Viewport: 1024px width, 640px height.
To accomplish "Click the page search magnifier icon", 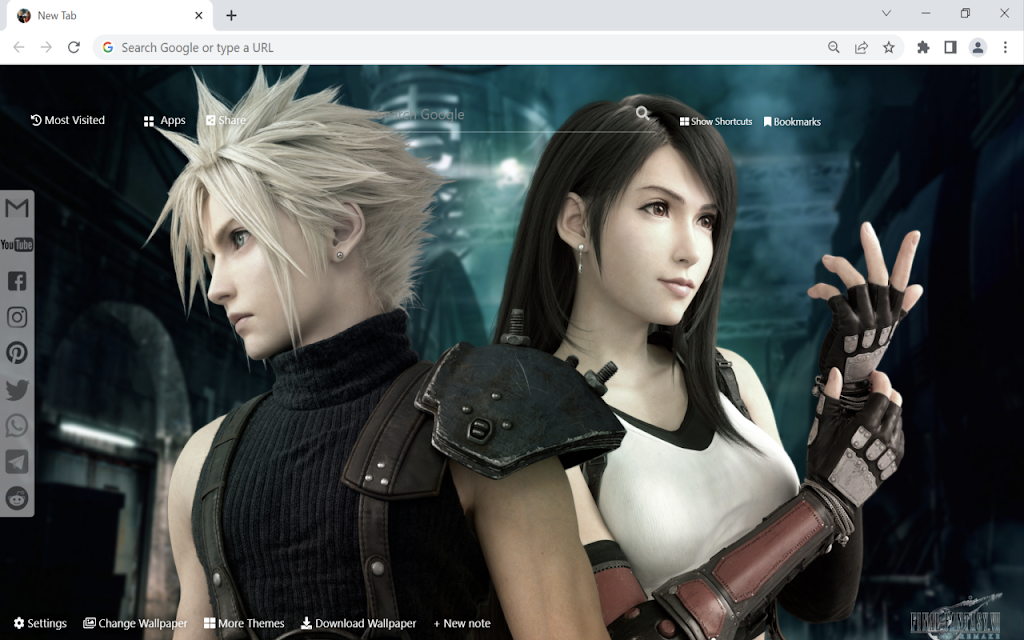I will [x=643, y=114].
